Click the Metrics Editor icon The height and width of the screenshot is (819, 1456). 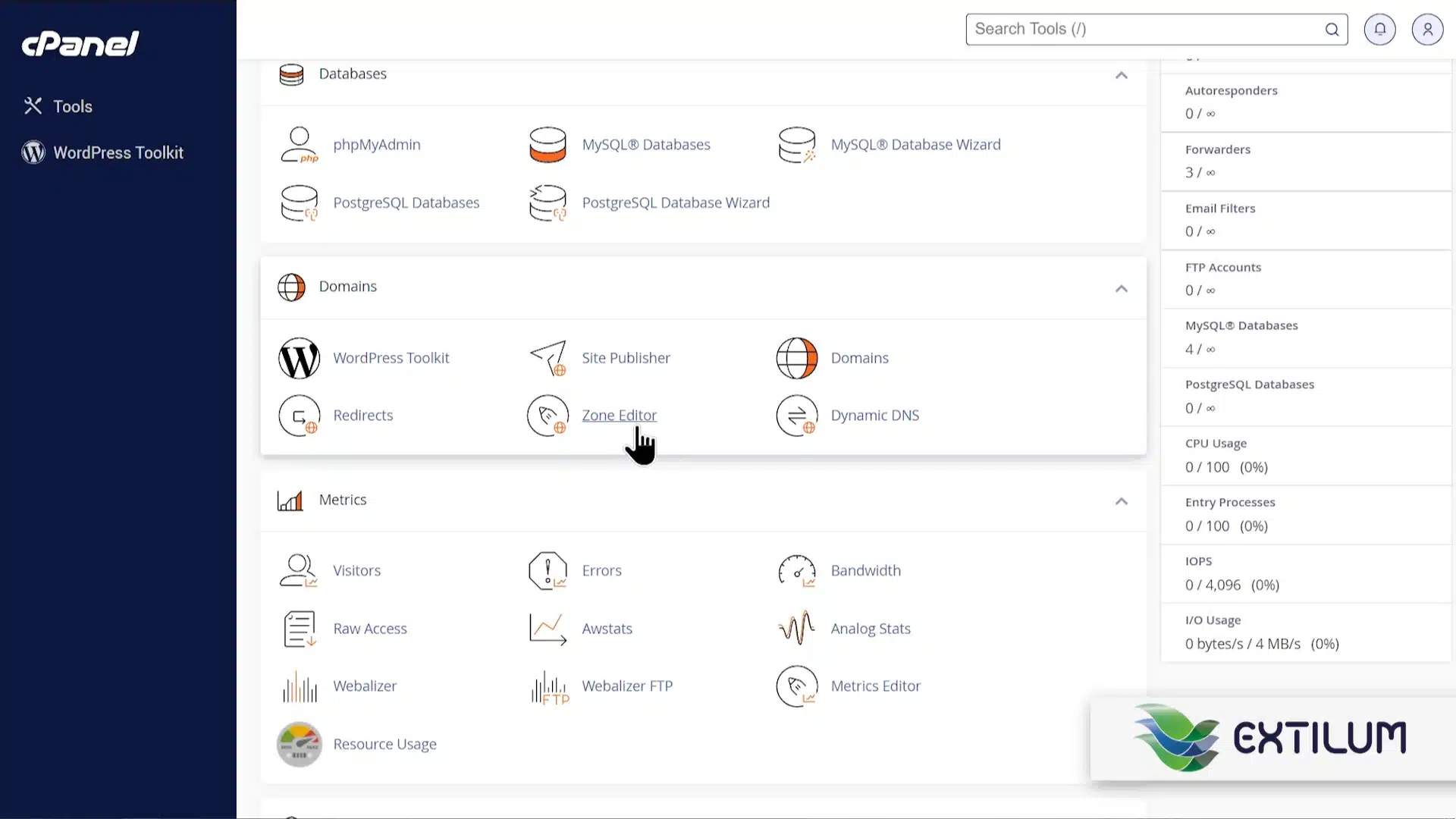797,686
